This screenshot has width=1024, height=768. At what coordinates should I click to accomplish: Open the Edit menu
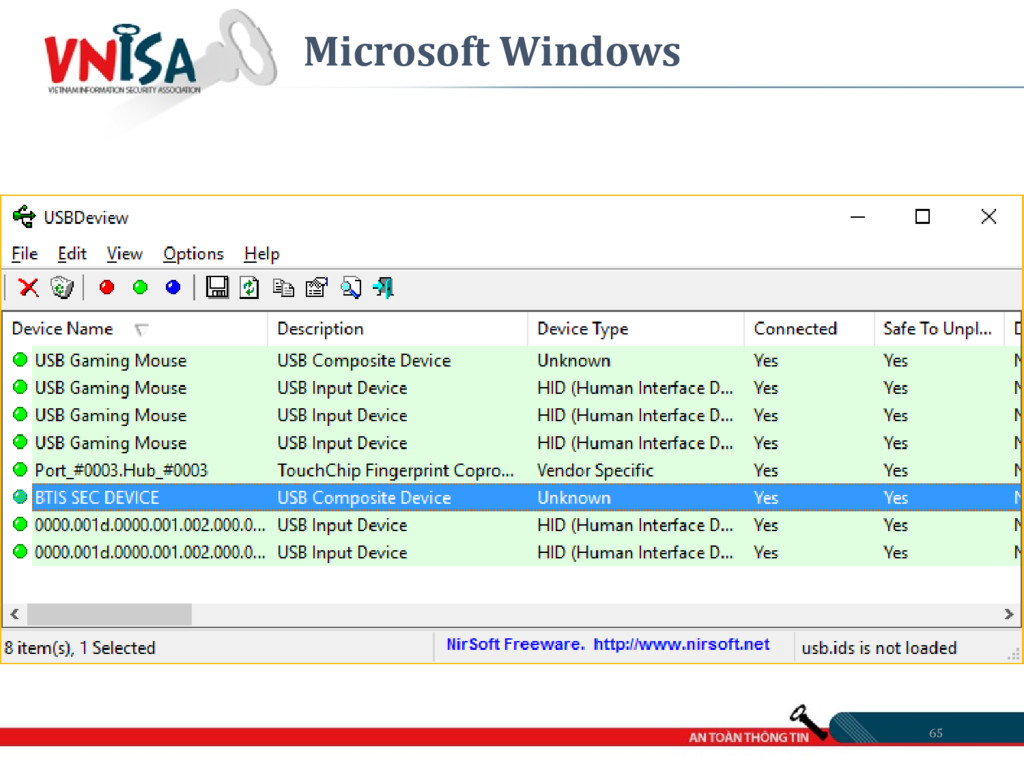point(72,253)
